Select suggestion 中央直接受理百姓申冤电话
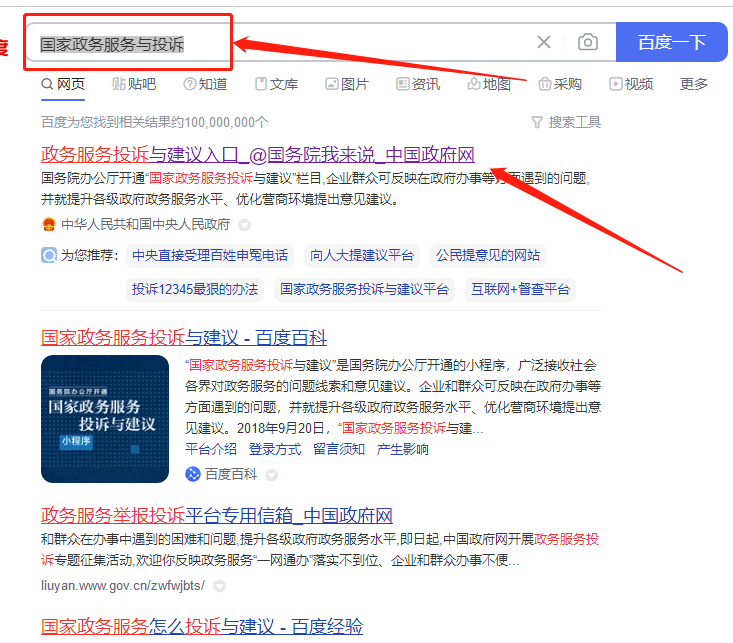This screenshot has height=643, width=733. [x=210, y=255]
